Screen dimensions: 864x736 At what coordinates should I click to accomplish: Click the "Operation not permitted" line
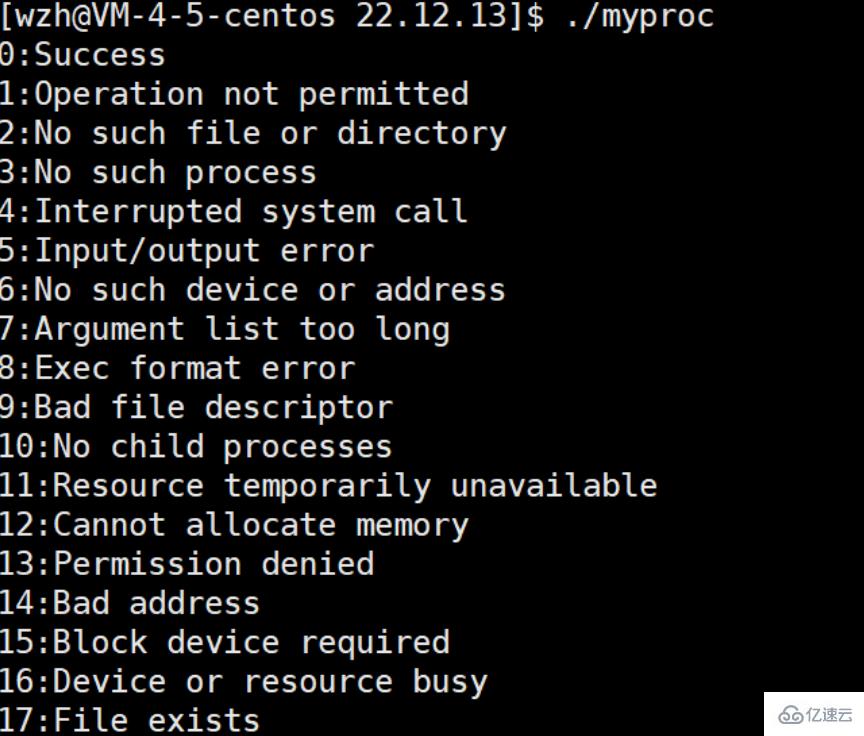(x=234, y=94)
